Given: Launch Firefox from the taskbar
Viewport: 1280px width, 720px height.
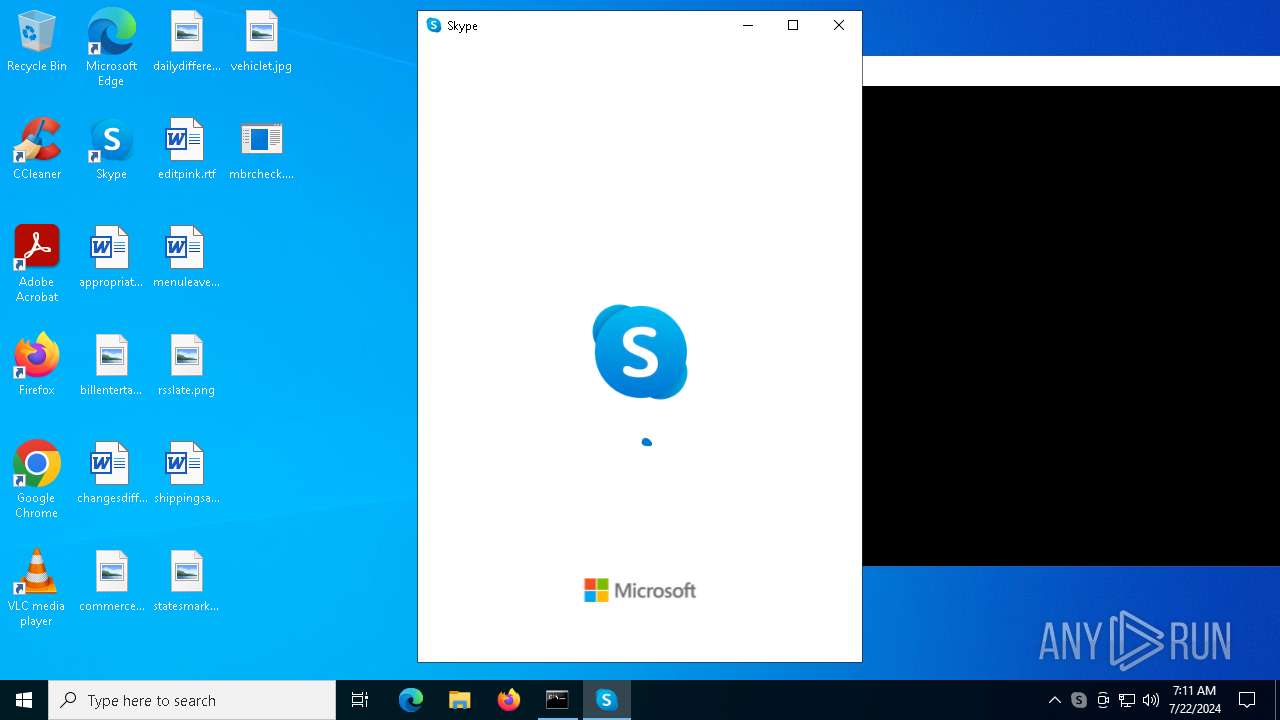Looking at the screenshot, I should (509, 700).
